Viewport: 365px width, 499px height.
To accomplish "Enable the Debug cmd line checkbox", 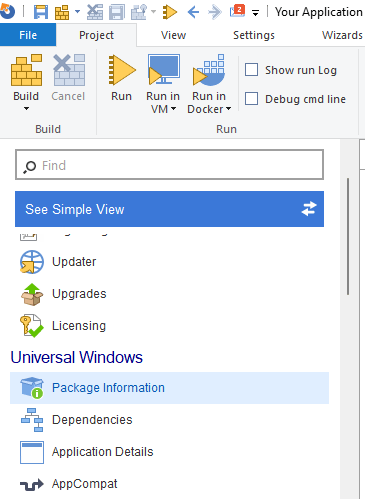I will click(x=251, y=99).
